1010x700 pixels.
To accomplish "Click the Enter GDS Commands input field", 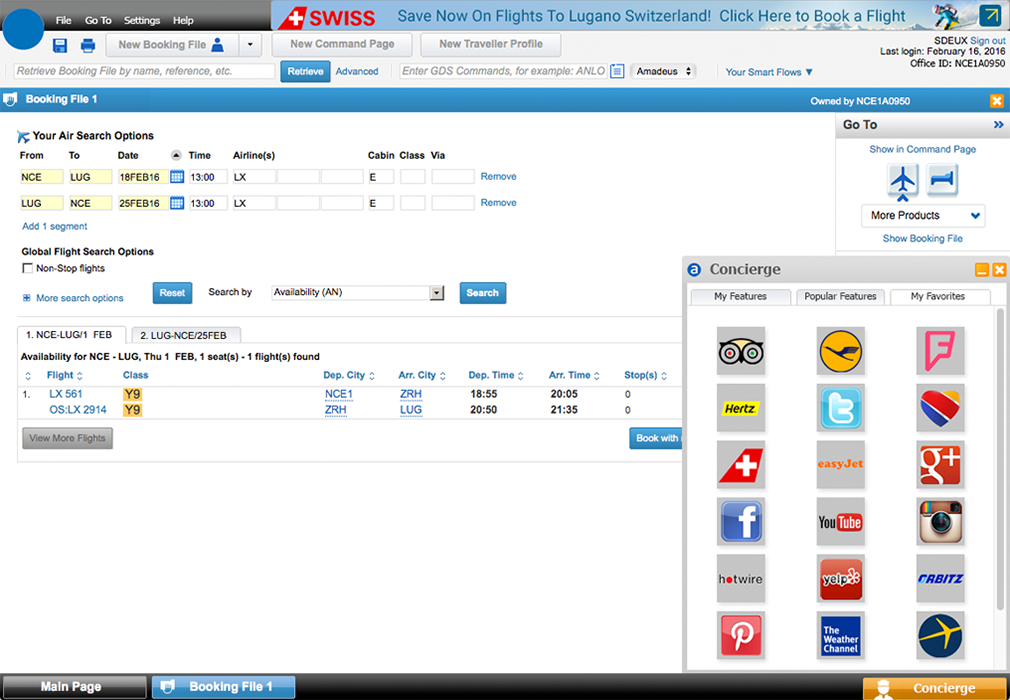I will (x=503, y=71).
